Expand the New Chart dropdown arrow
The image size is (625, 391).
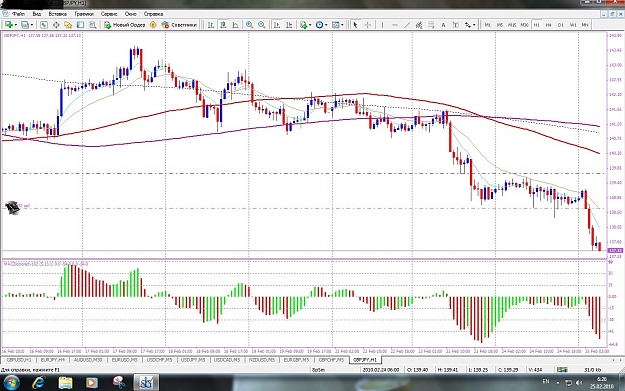coord(15,25)
